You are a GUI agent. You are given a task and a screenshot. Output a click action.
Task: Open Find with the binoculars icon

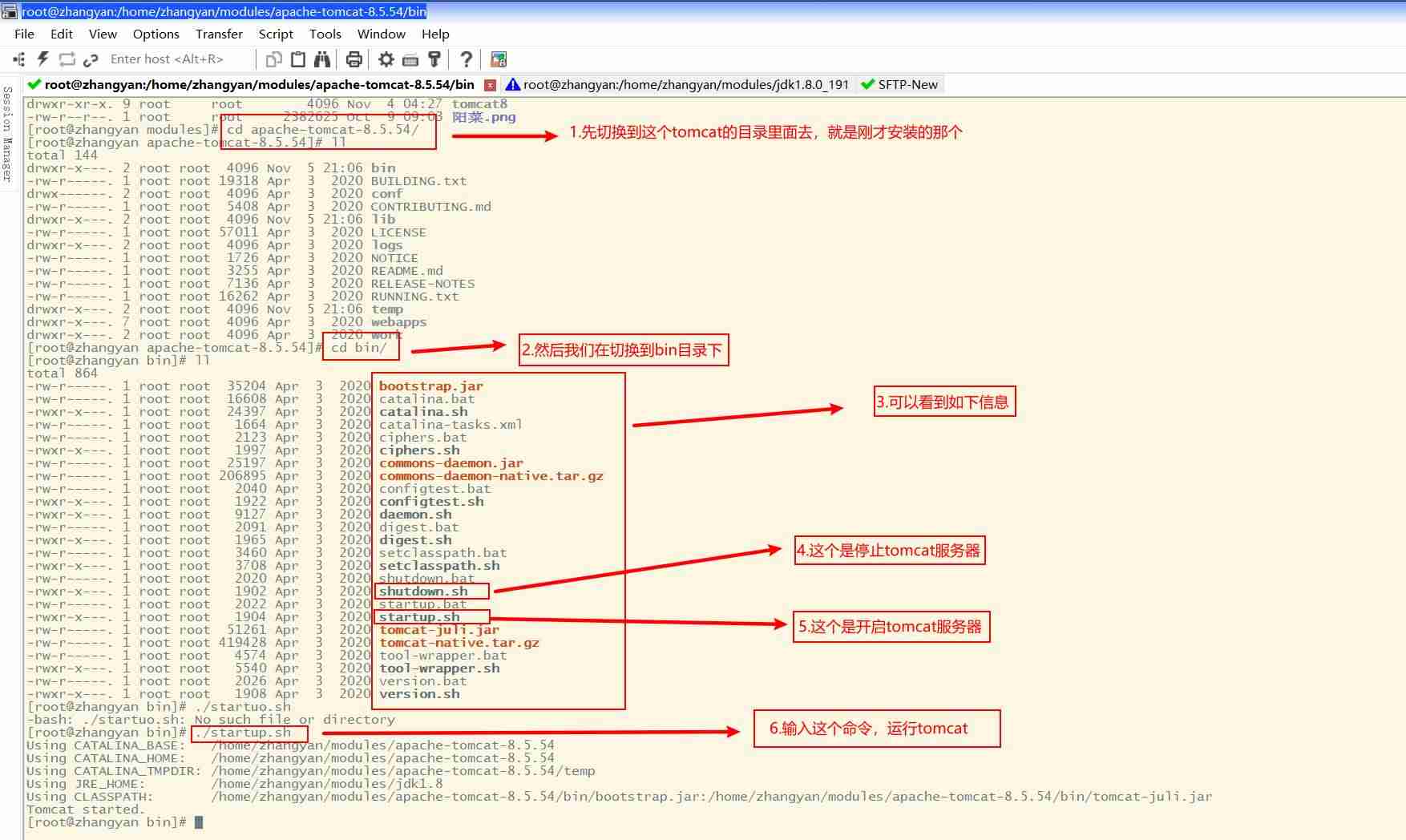(322, 59)
